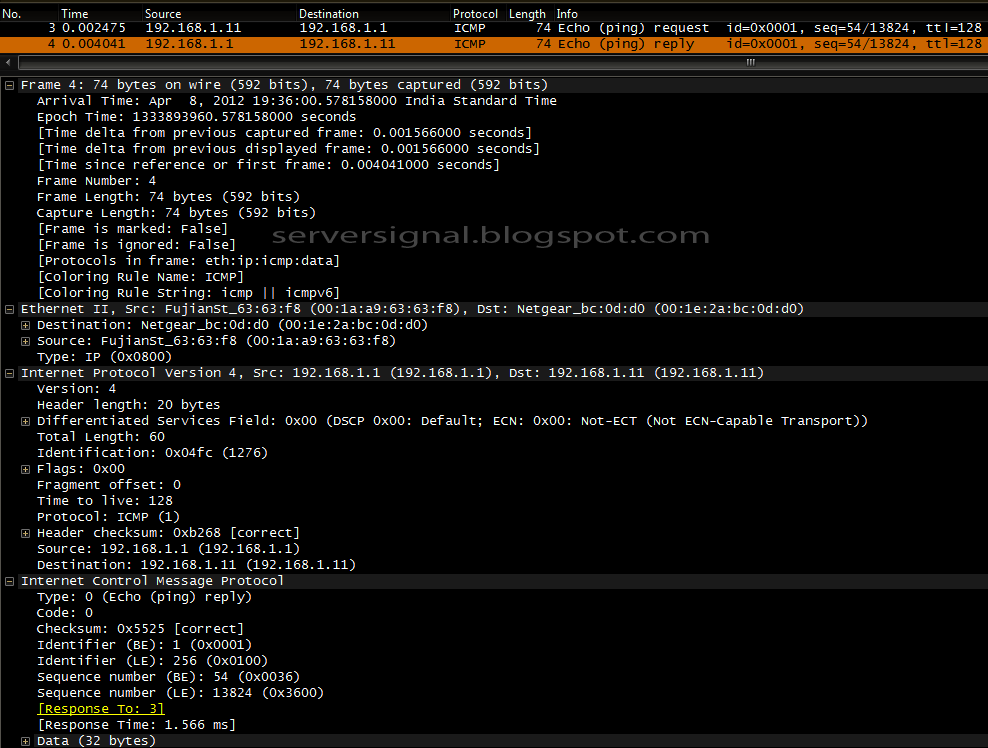Expand the Header checksum field

point(25,532)
